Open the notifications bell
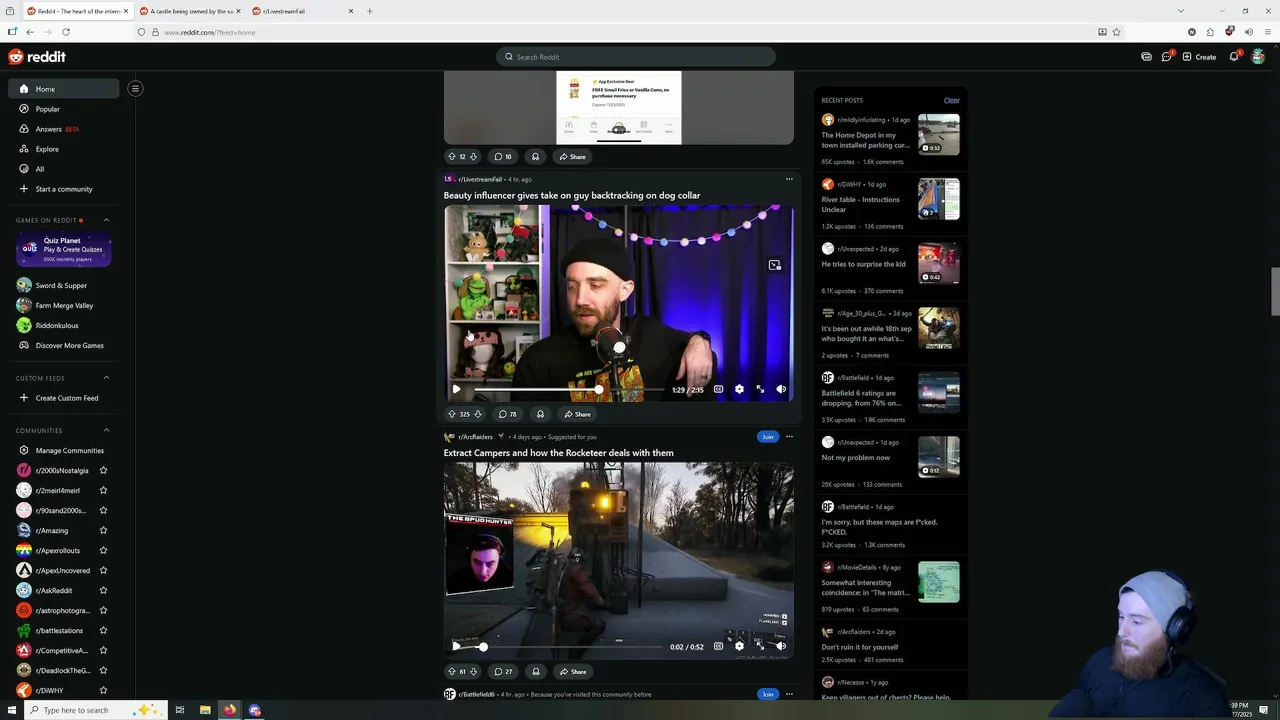This screenshot has height=720, width=1280. point(1234,57)
